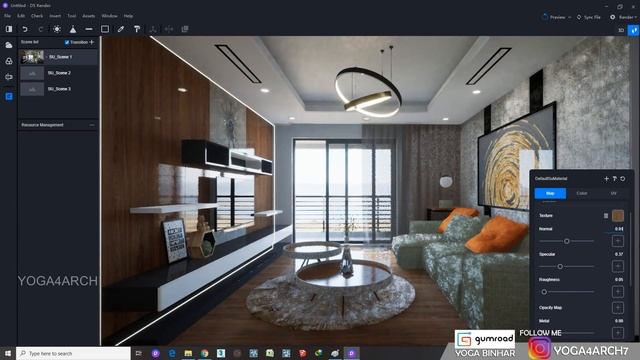Click paint roller icon in material panel
The height and width of the screenshot is (360, 640).
point(615,178)
